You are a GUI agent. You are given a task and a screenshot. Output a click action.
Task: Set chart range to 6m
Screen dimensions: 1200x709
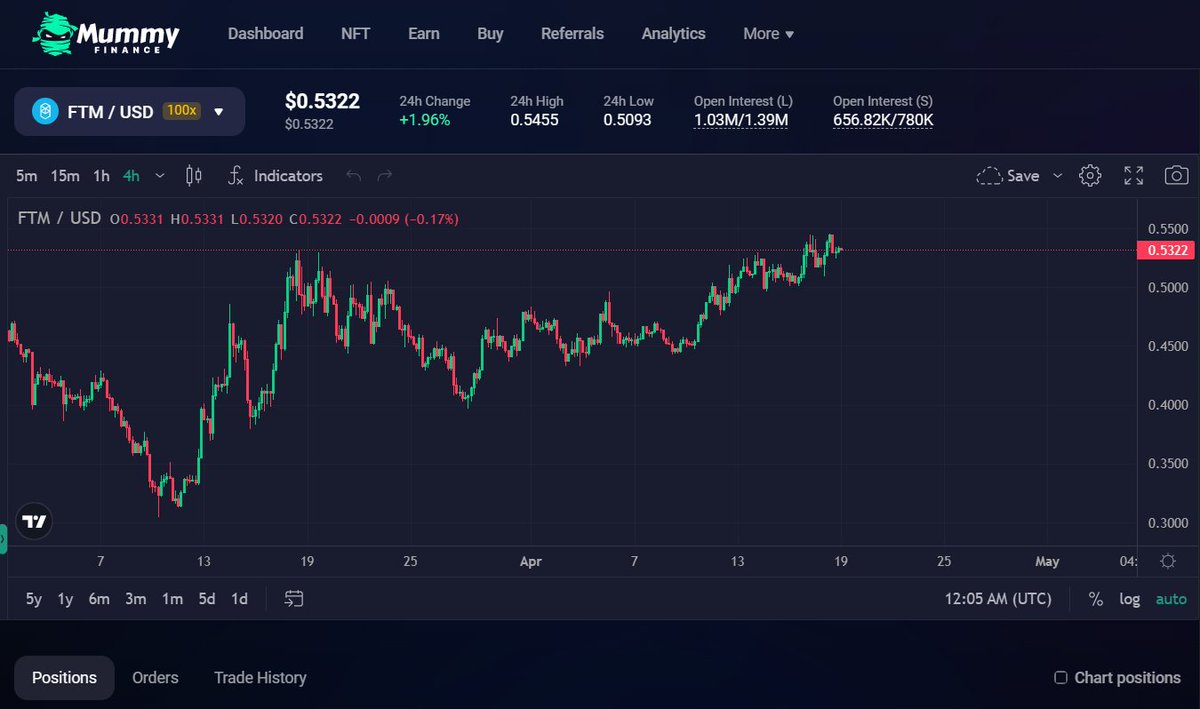(x=99, y=599)
